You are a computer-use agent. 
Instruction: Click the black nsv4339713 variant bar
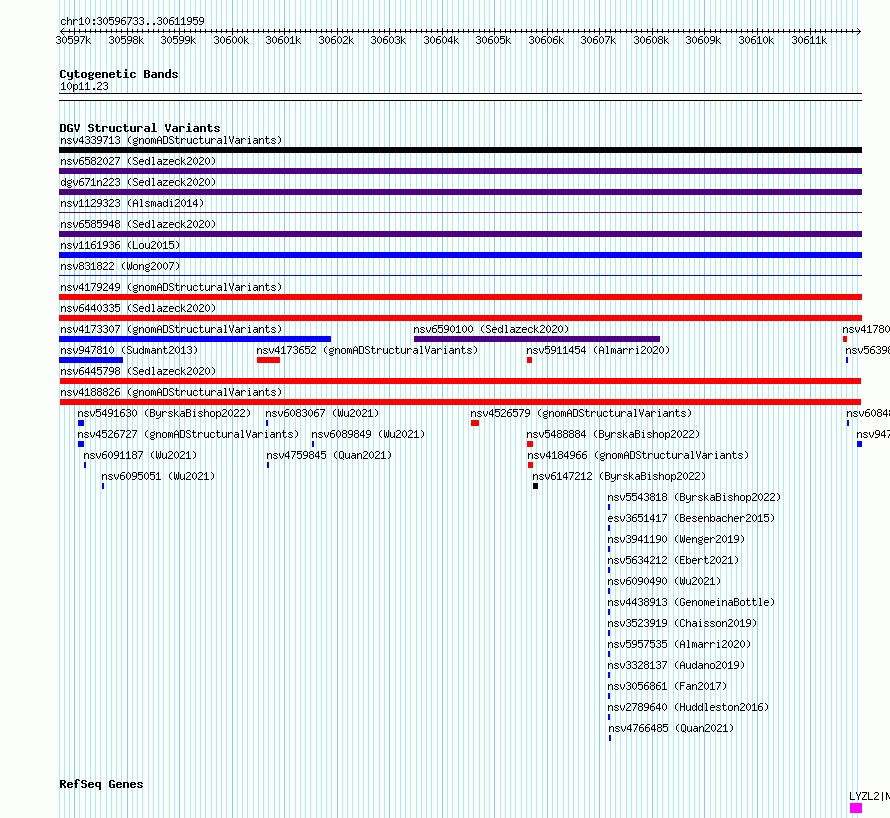[x=460, y=150]
